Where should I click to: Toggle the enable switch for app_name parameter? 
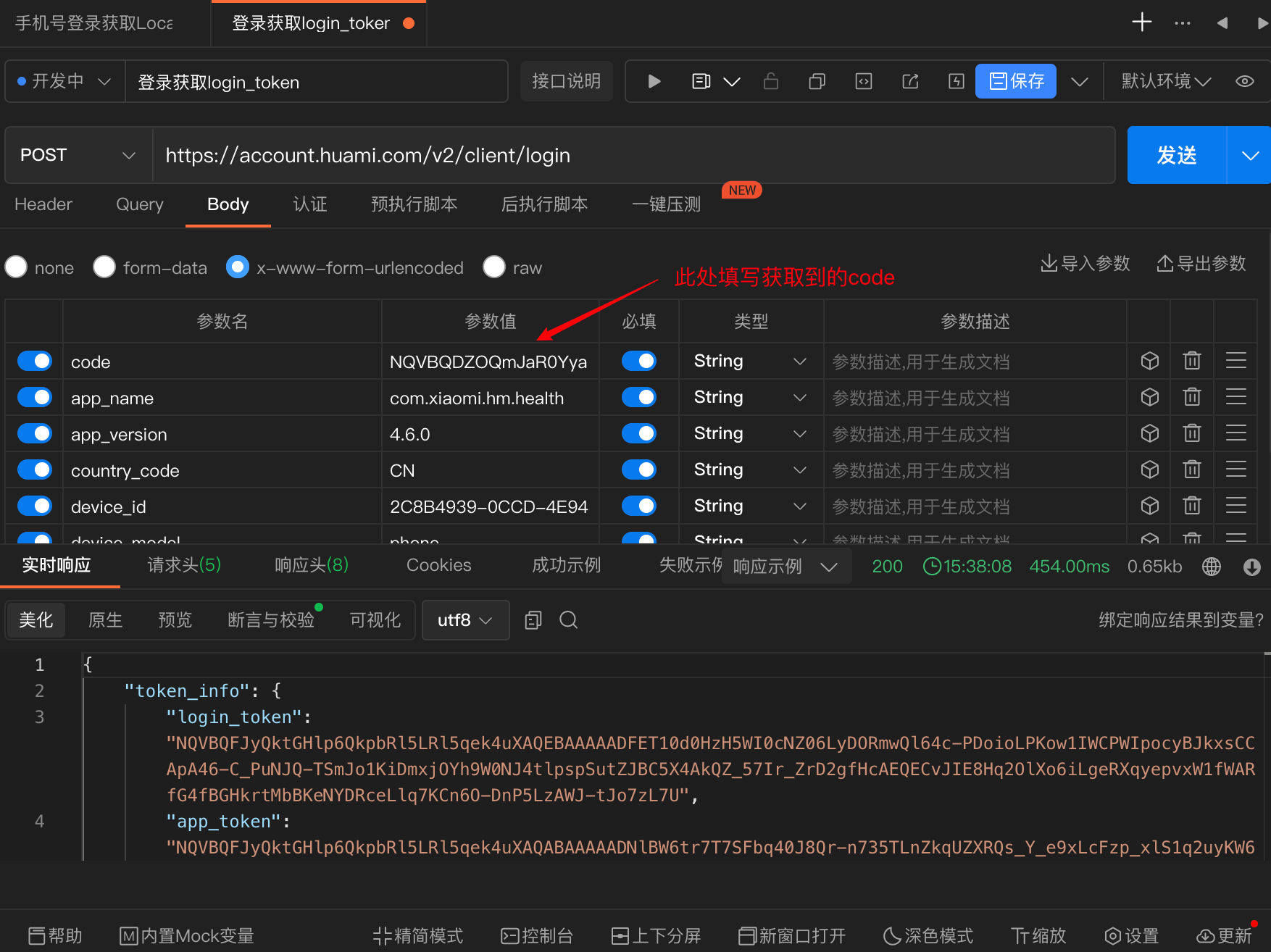pyautogui.click(x=35, y=397)
